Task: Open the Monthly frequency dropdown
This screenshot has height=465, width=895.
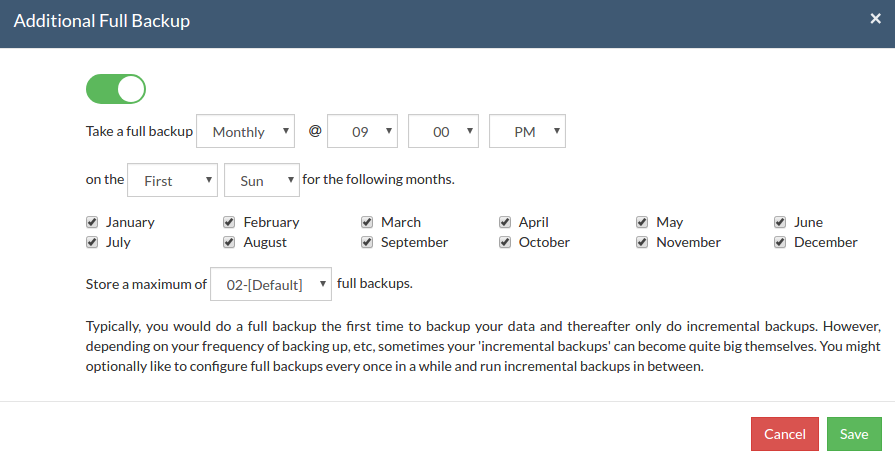Action: point(245,131)
